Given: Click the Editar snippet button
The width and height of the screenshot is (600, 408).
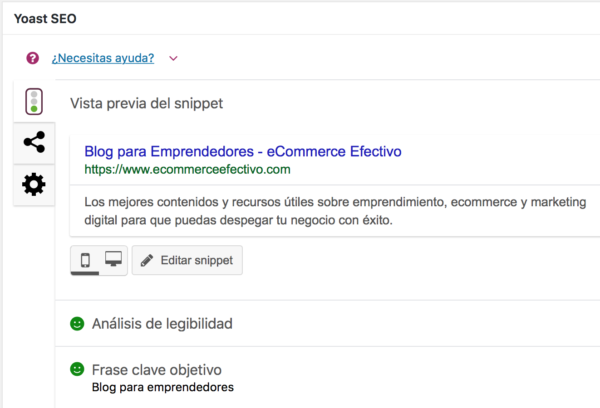Looking at the screenshot, I should pos(187,260).
